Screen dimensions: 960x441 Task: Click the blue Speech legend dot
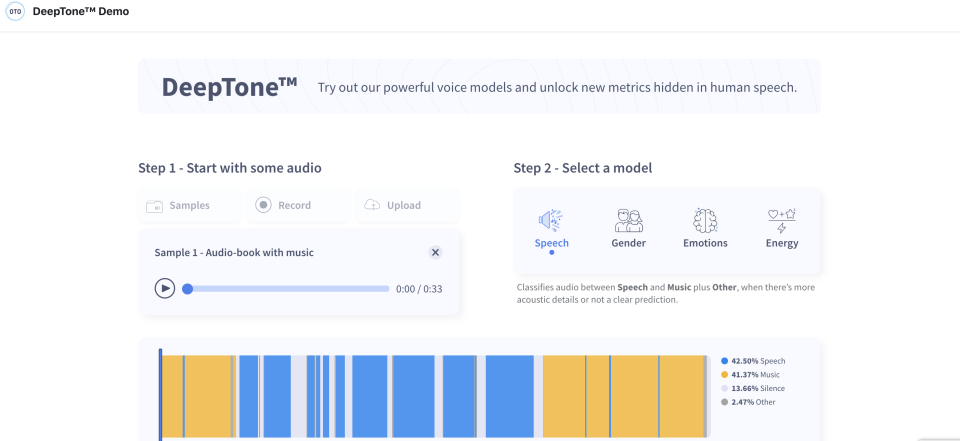pos(725,361)
